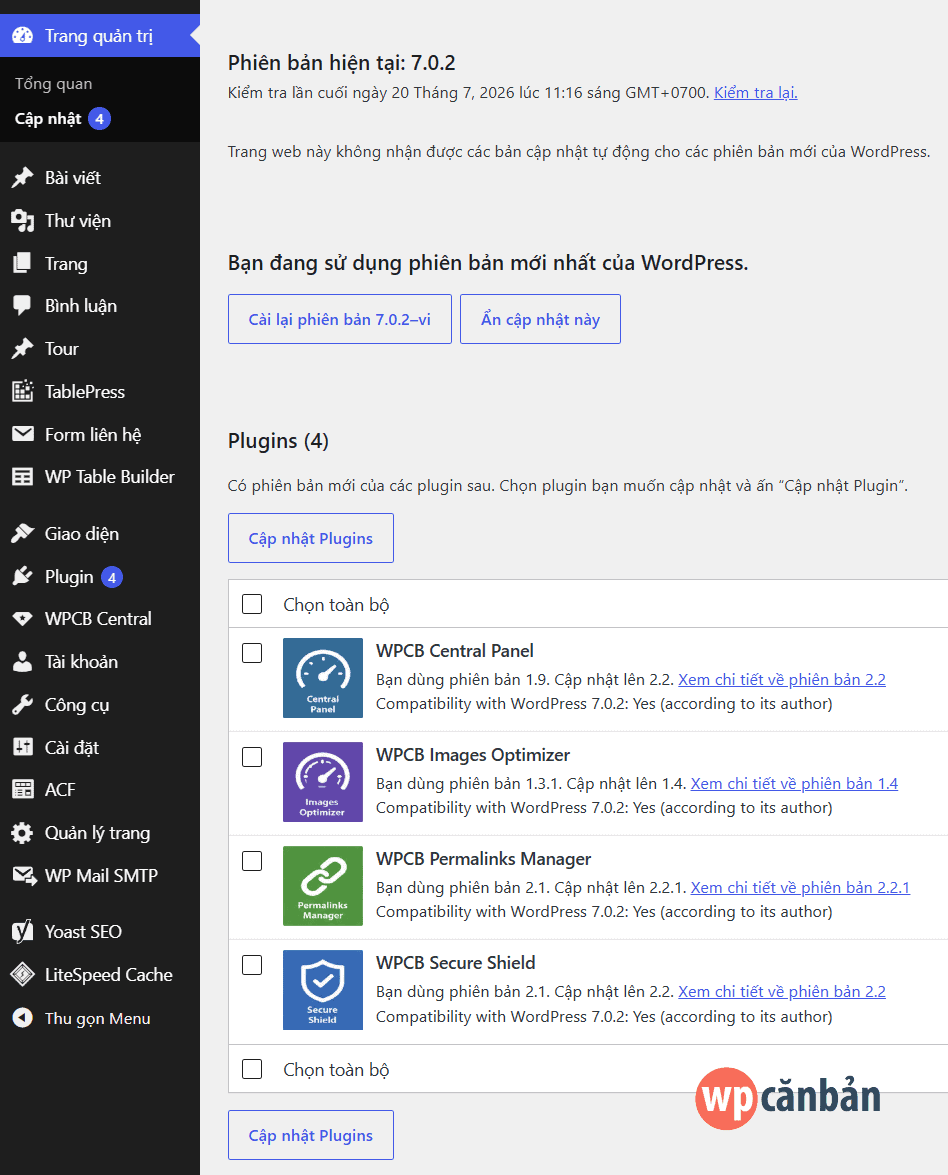
Task: Click the LiteSpeed Cache diamond icon
Action: tap(22, 974)
